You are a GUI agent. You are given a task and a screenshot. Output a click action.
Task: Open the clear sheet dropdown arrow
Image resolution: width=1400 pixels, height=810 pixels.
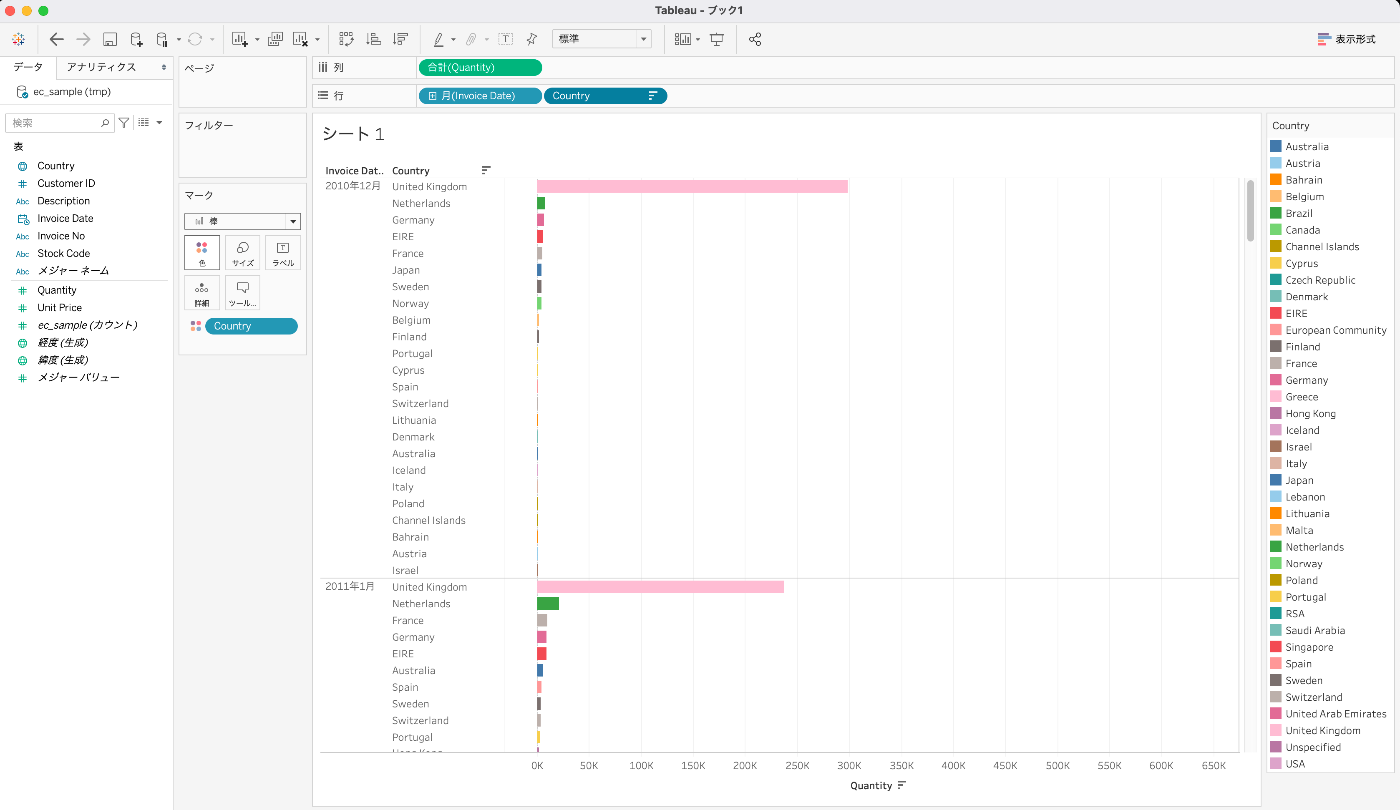tap(318, 40)
